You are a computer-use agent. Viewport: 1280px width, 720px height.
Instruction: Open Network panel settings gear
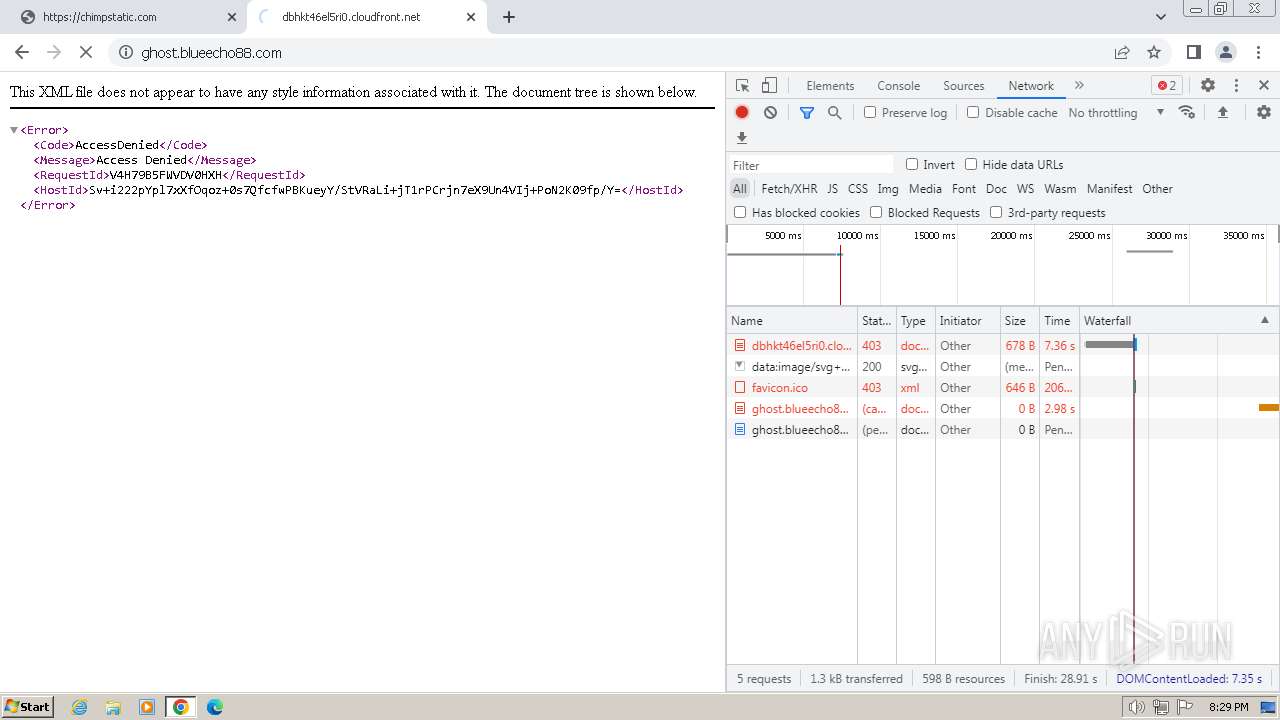(x=1264, y=112)
